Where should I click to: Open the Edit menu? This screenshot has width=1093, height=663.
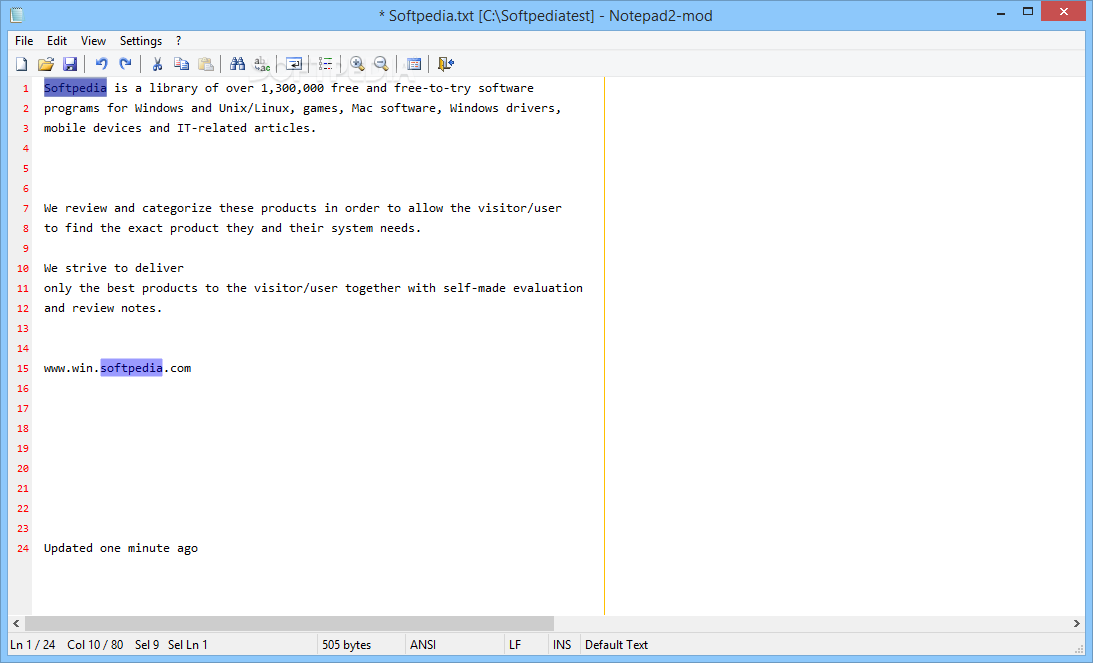click(56, 40)
